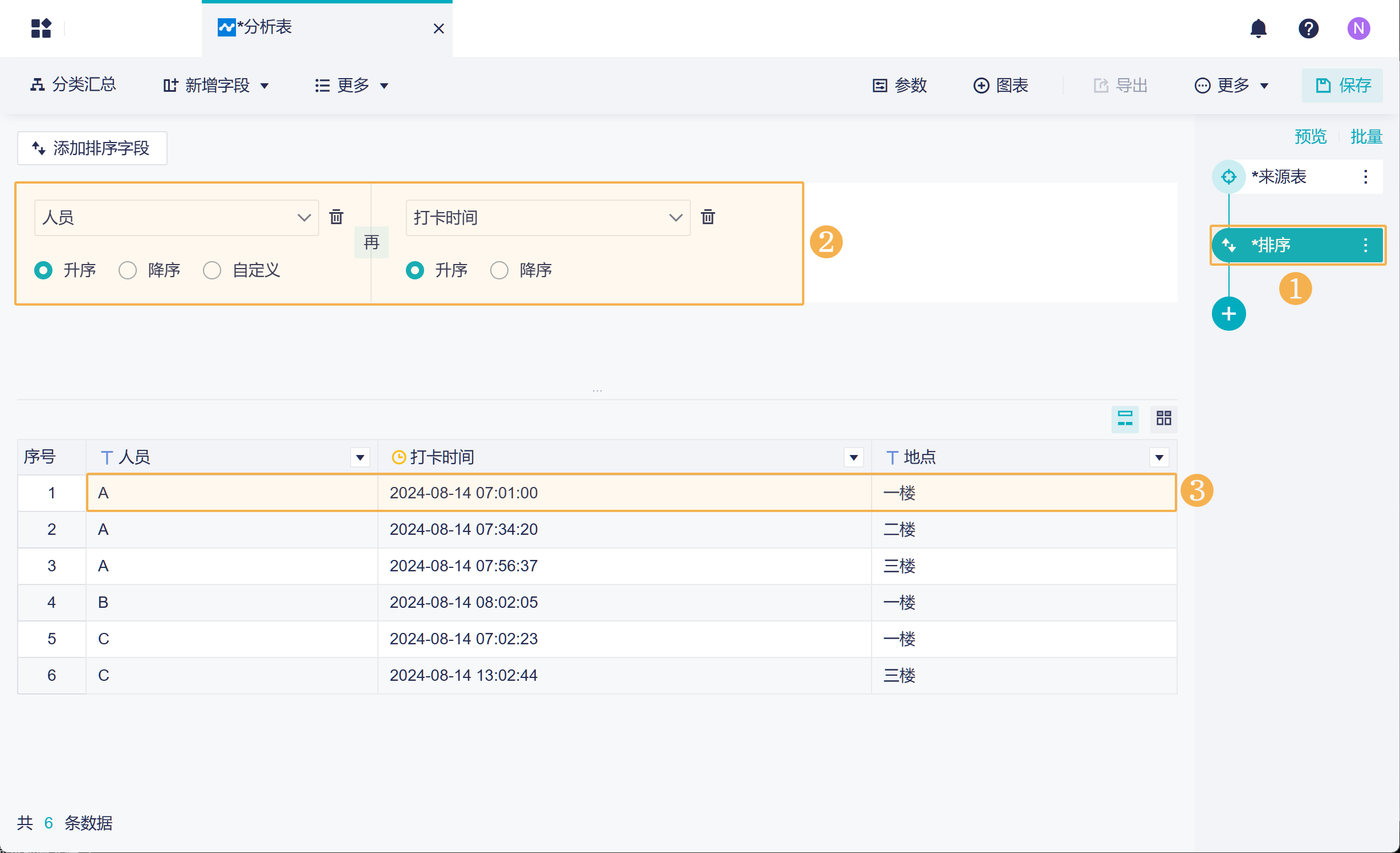Select 自定义 sort order for 人员
Screen dimensions: 1400x853
click(x=212, y=270)
